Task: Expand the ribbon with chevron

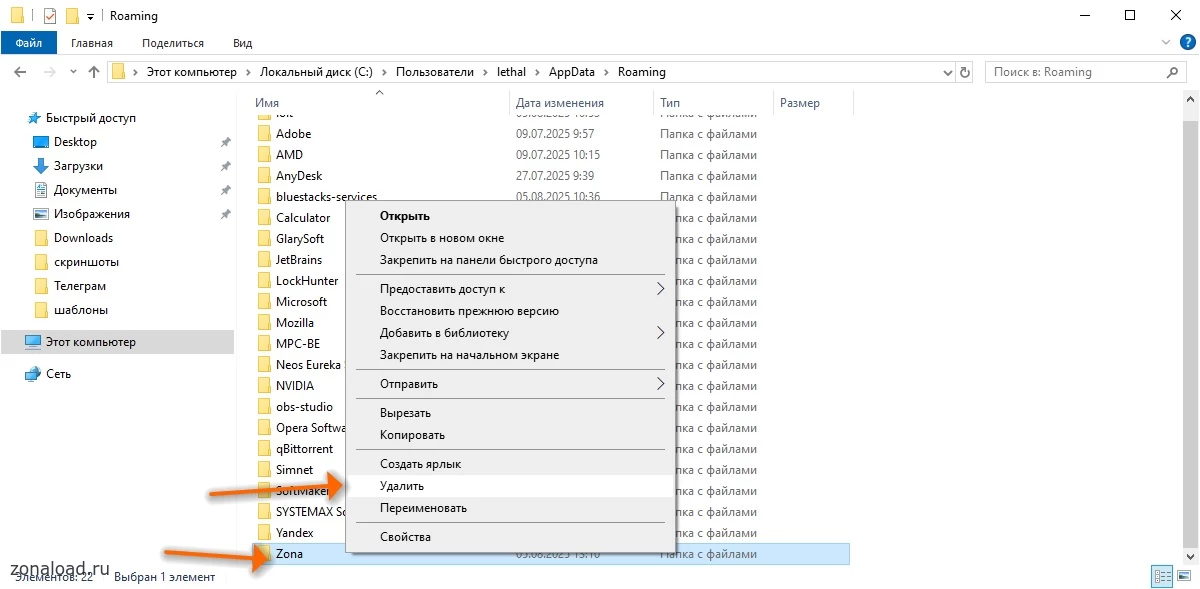Action: coord(1166,43)
